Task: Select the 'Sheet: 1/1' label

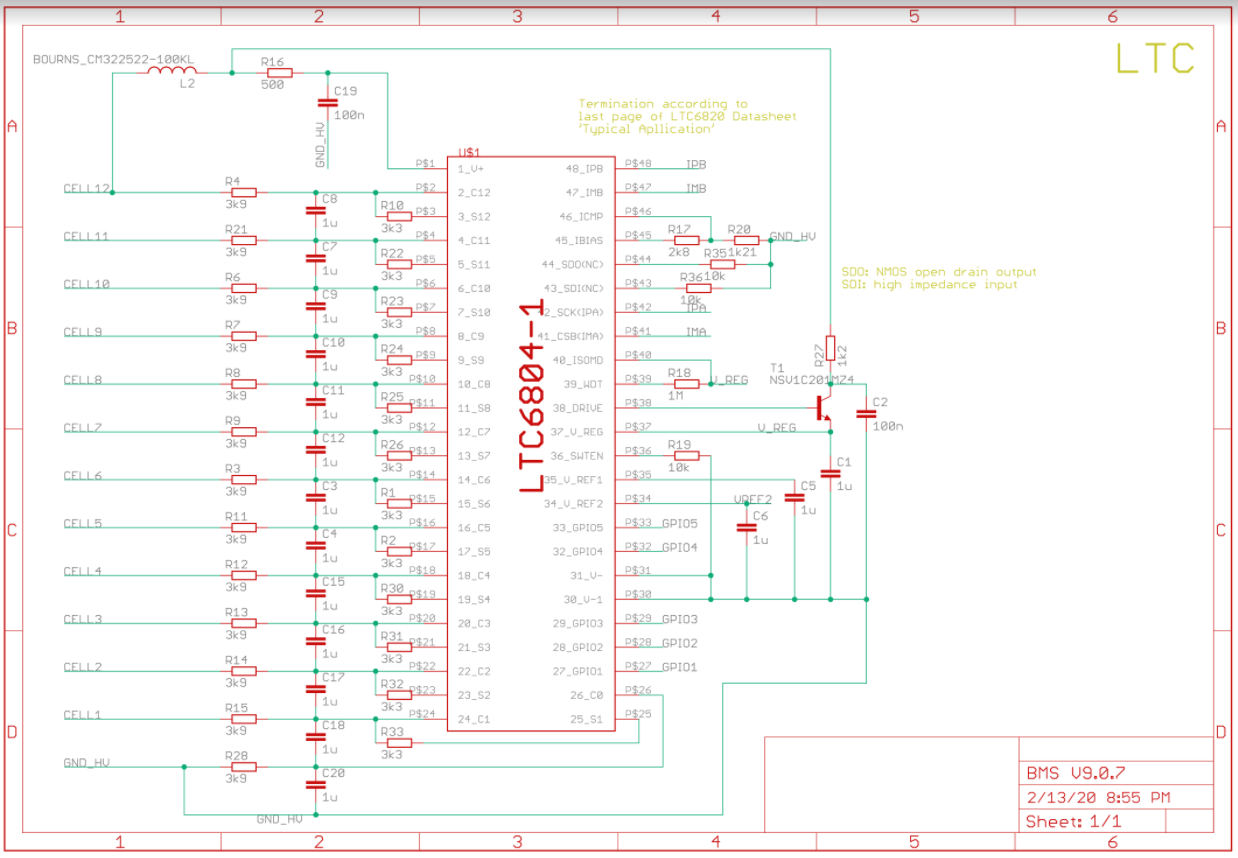Action: pos(1073,821)
